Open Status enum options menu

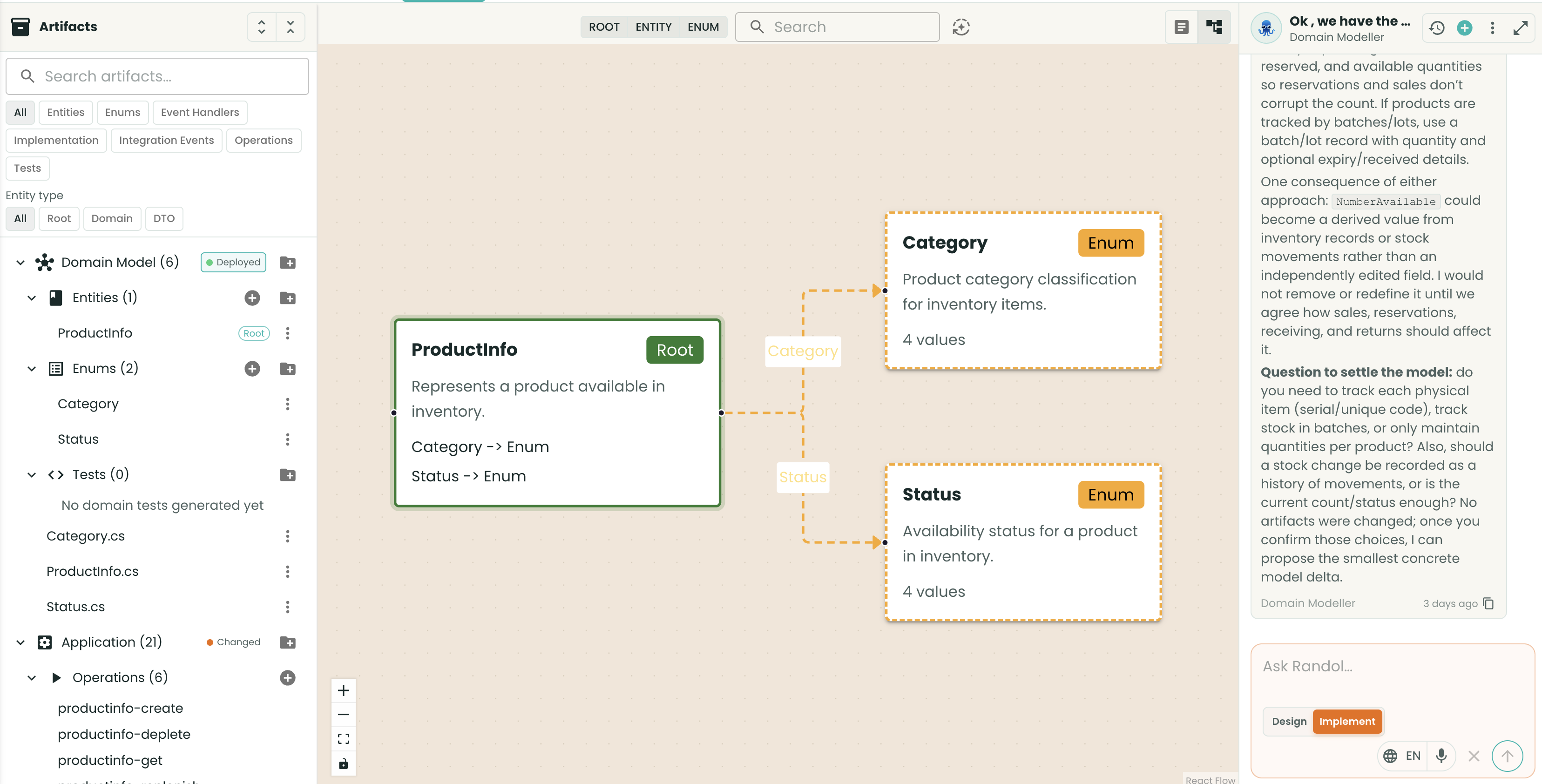(287, 439)
